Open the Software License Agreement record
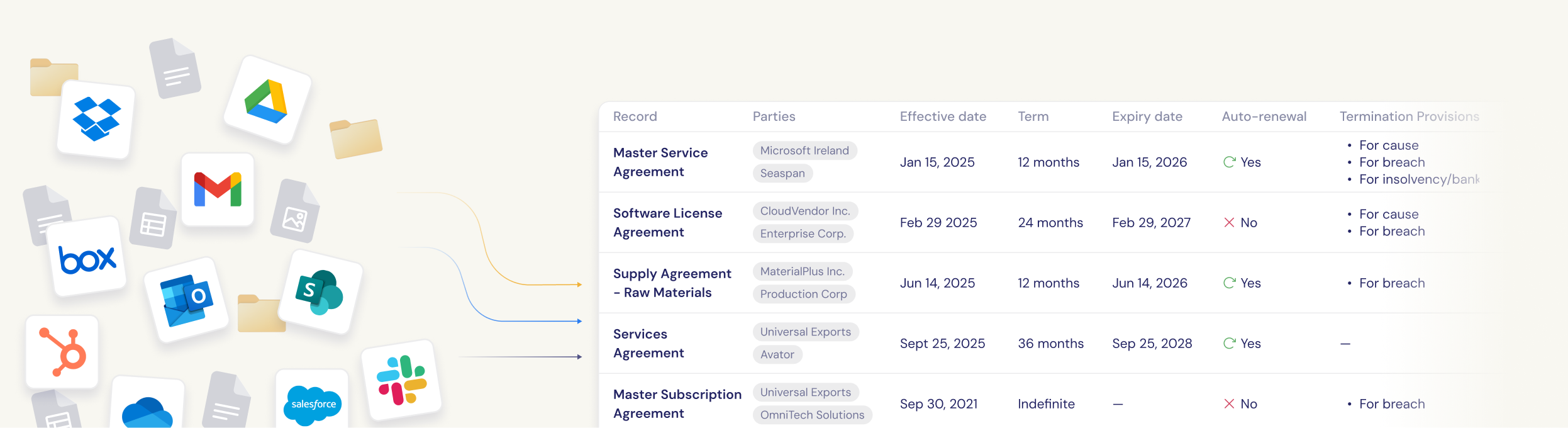 (x=667, y=223)
